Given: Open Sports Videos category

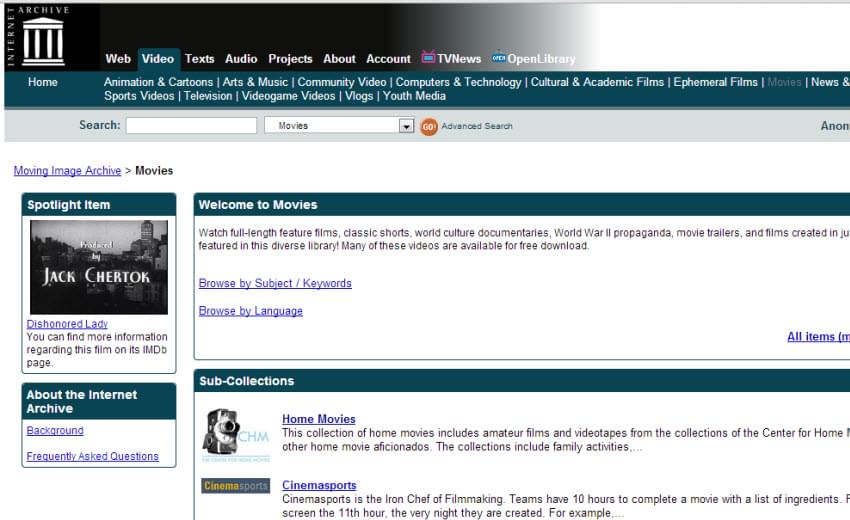Looking at the screenshot, I should (139, 96).
